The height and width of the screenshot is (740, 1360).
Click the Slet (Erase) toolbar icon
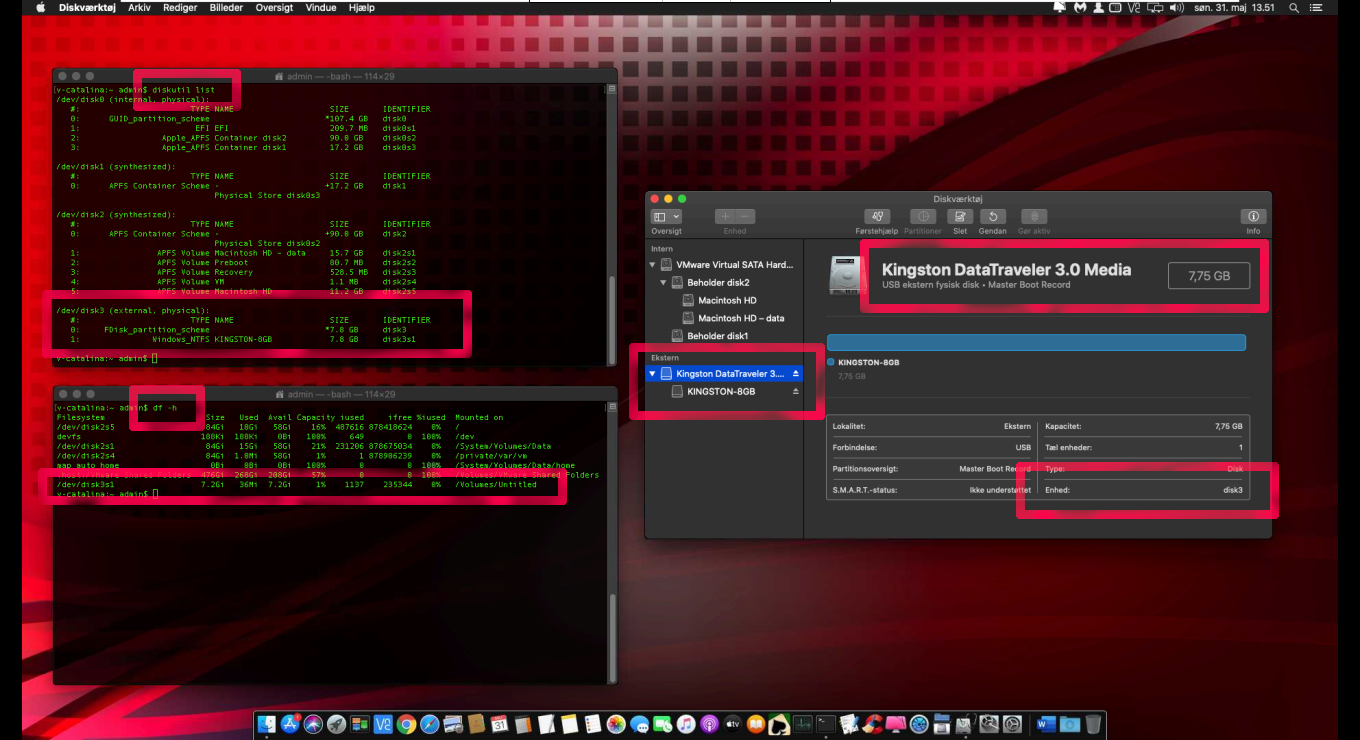[959, 217]
